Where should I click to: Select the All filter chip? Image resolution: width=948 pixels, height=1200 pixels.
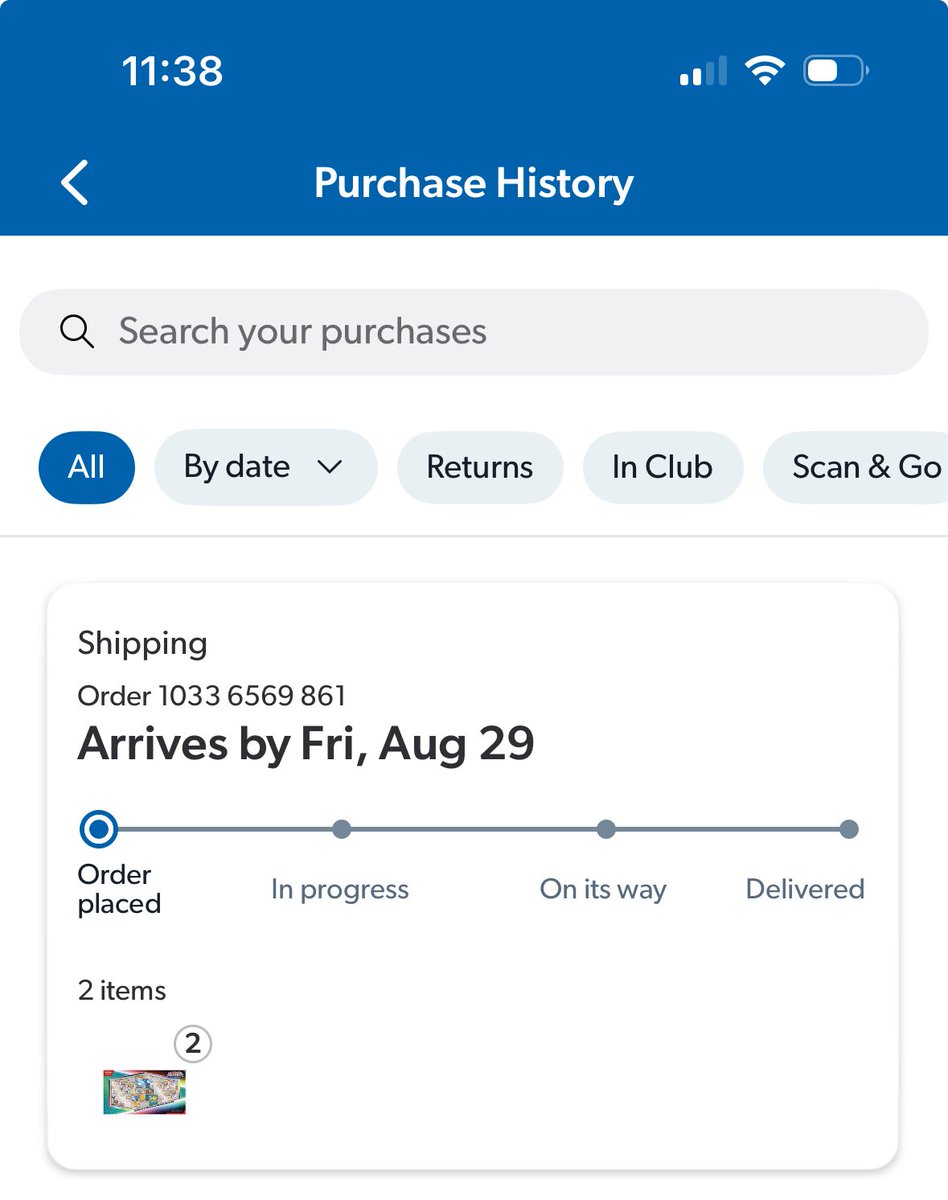(87, 467)
